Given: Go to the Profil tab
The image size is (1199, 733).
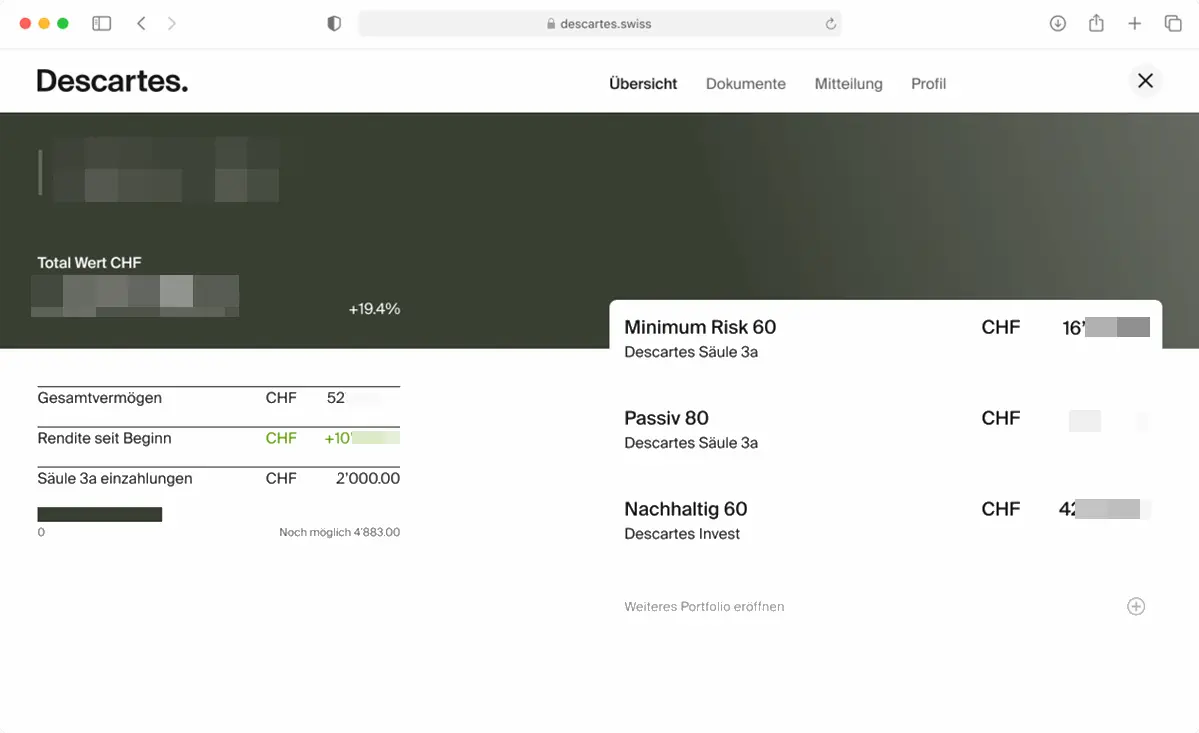Looking at the screenshot, I should [928, 84].
